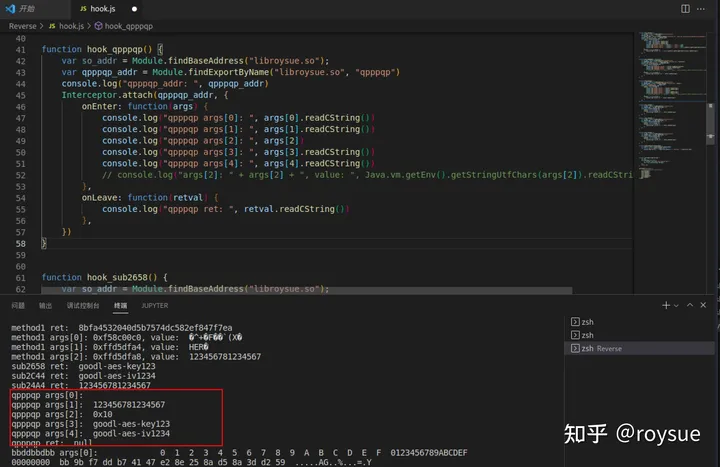Click terminal line 'qpppqp args[4]: goodl-aes-iv1234'
The height and width of the screenshot is (467, 720).
point(90,433)
